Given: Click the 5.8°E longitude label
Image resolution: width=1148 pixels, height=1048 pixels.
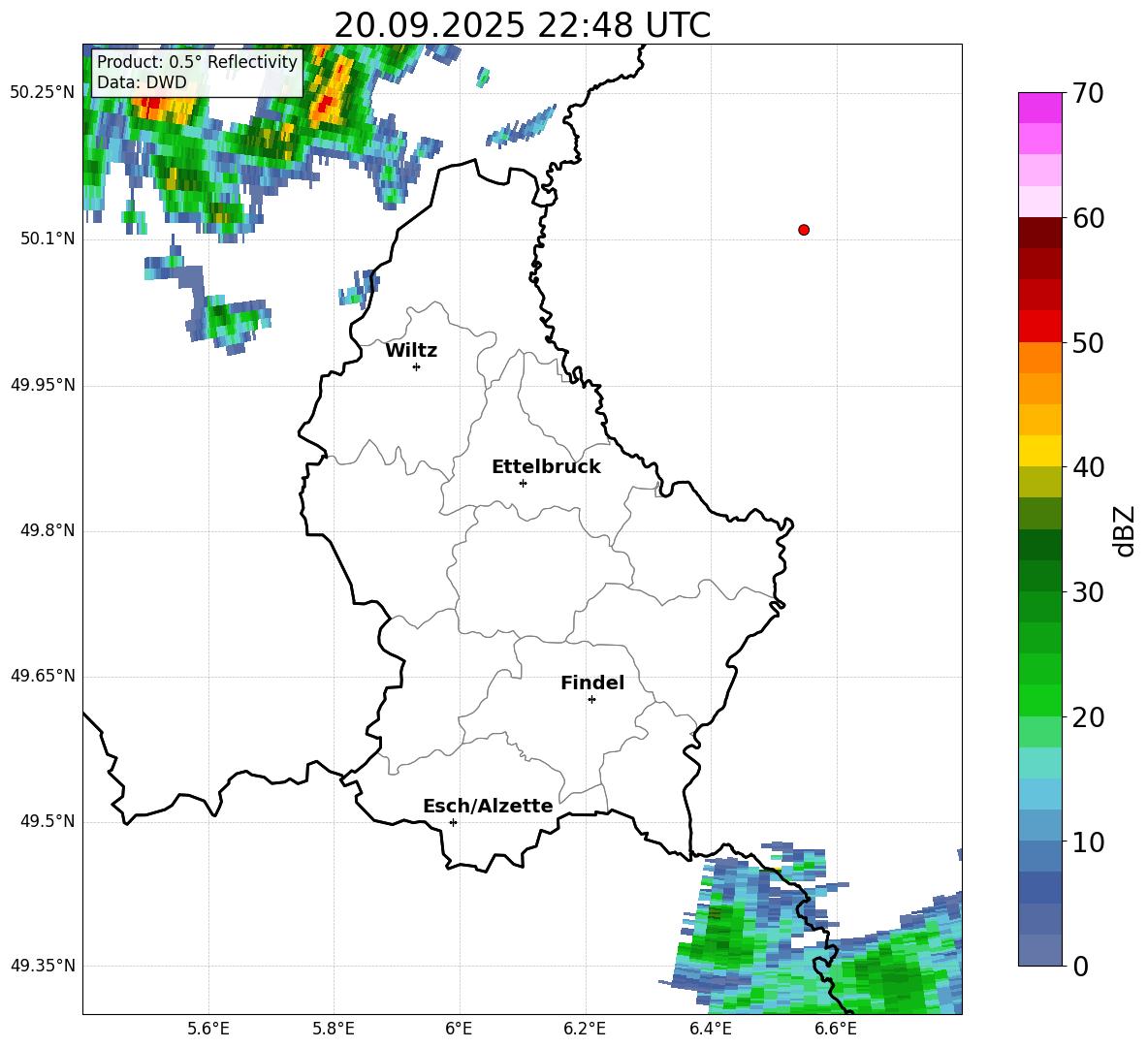Looking at the screenshot, I should pyautogui.click(x=334, y=1029).
